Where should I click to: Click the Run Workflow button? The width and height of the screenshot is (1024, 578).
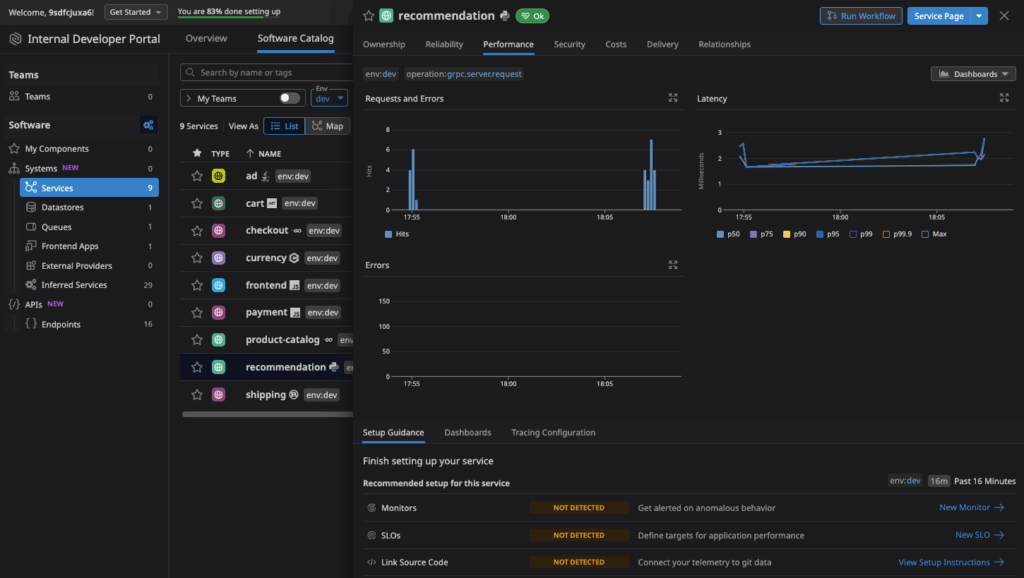click(x=860, y=16)
